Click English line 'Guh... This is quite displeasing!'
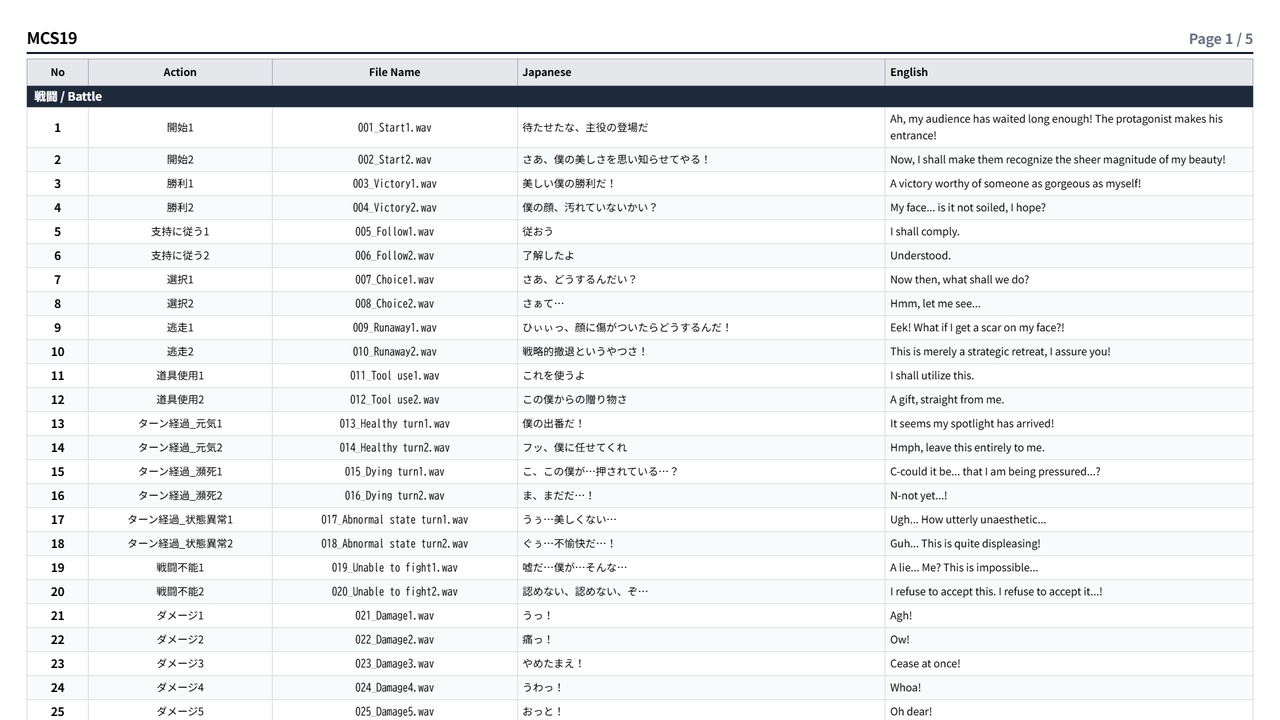 (965, 544)
